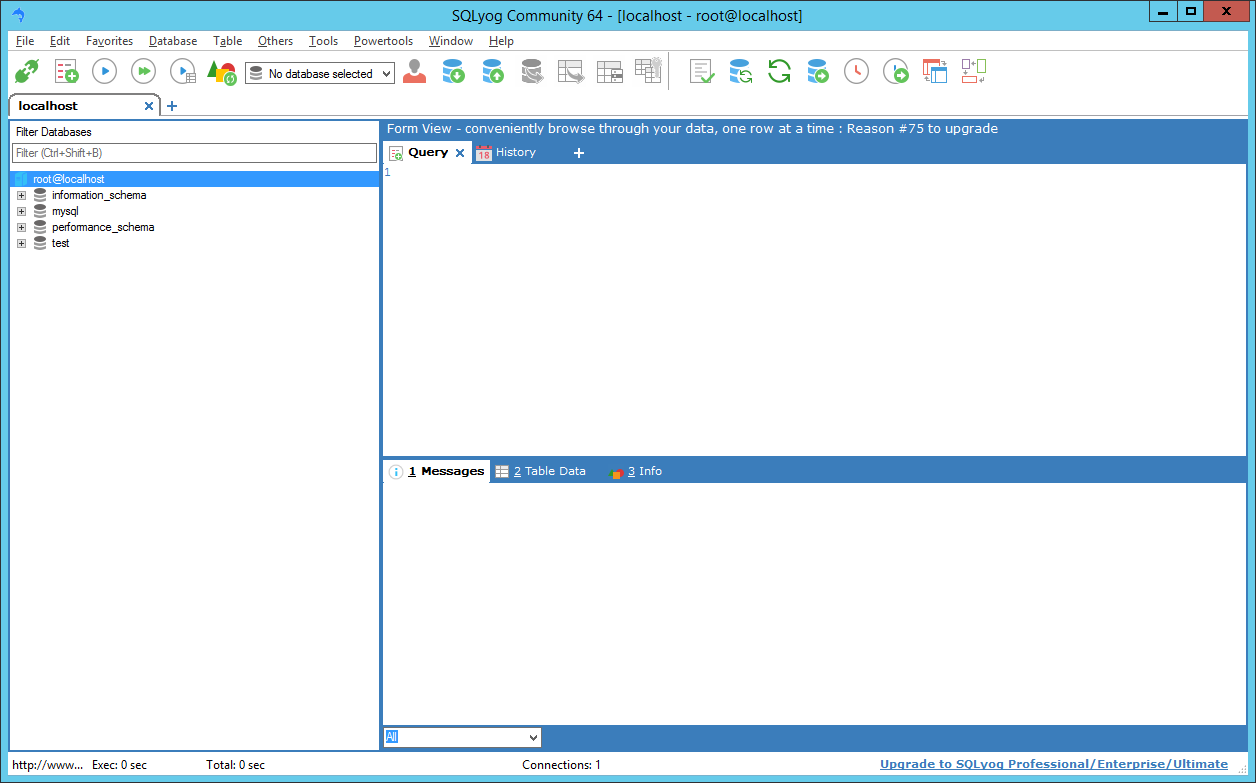Open the Favorites menu
This screenshot has height=783, width=1256.
[109, 41]
